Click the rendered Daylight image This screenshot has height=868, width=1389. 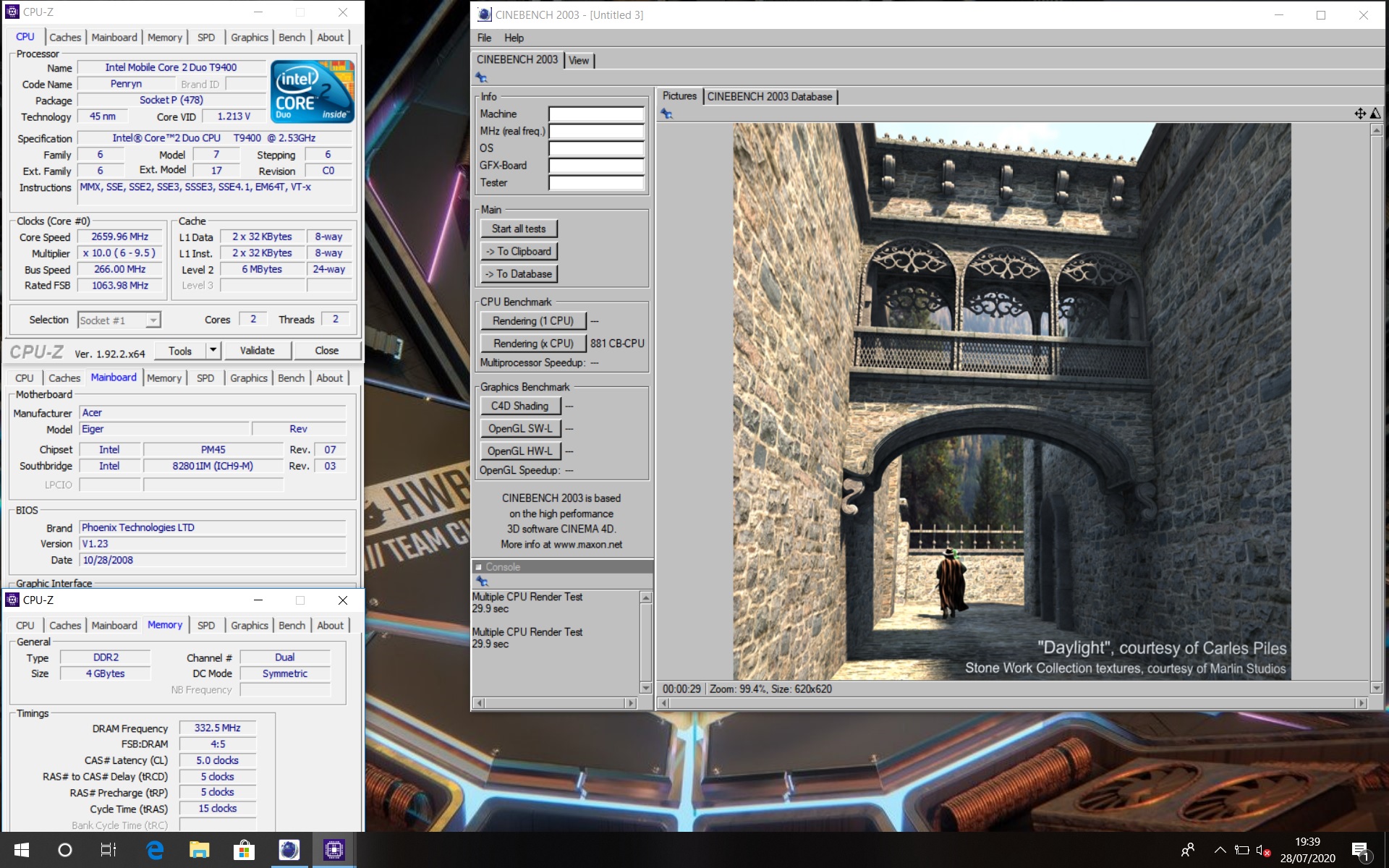tap(1012, 401)
